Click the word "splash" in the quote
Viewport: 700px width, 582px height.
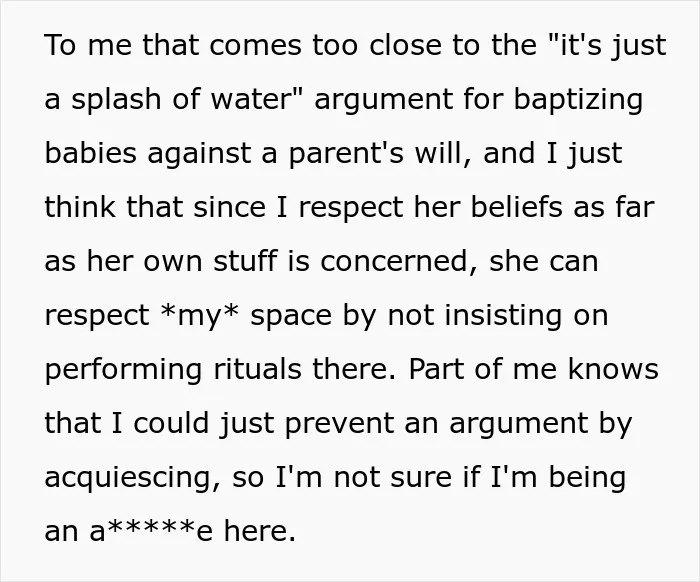(x=116, y=100)
